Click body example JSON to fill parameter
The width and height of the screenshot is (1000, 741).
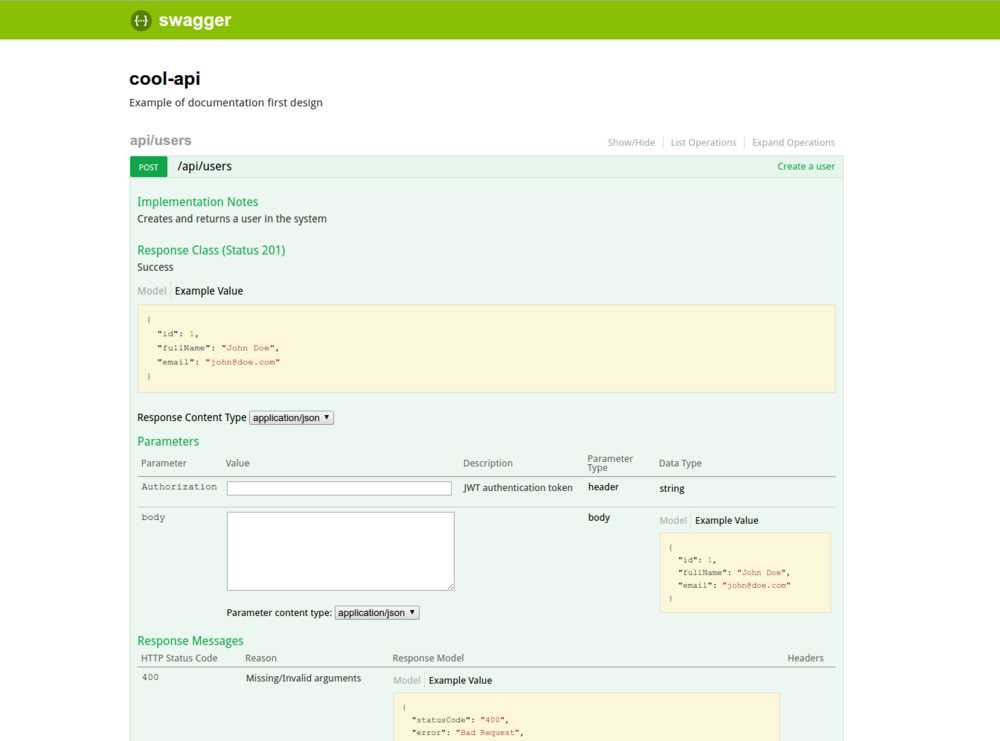[x=745, y=573]
